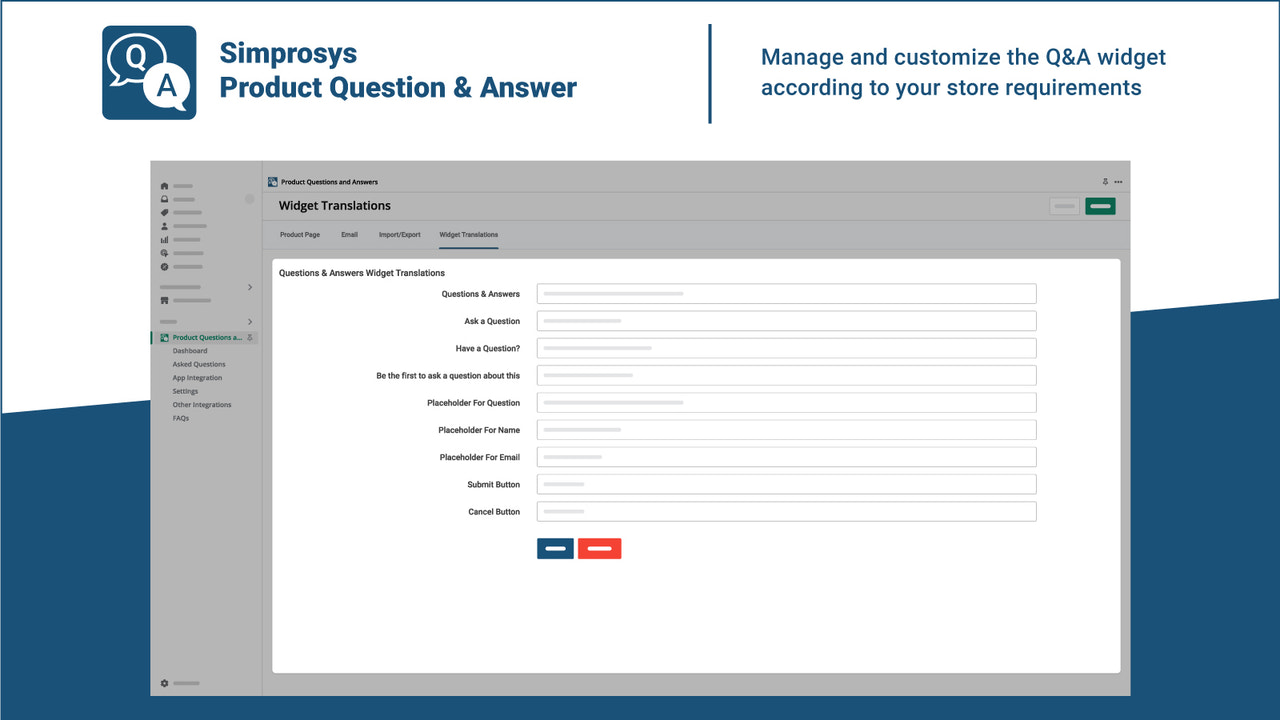The image size is (1280, 720).
Task: Expand the Sales Channels chevron
Action: (x=250, y=285)
